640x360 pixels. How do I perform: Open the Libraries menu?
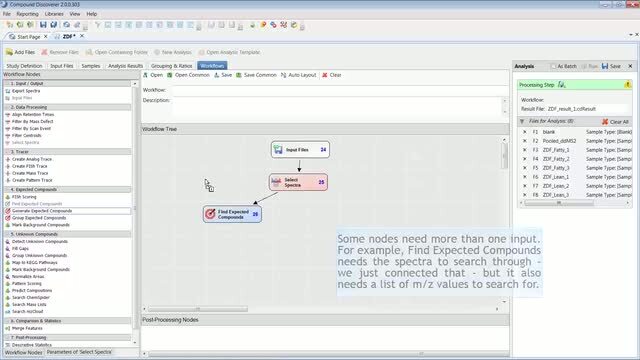click(54, 14)
